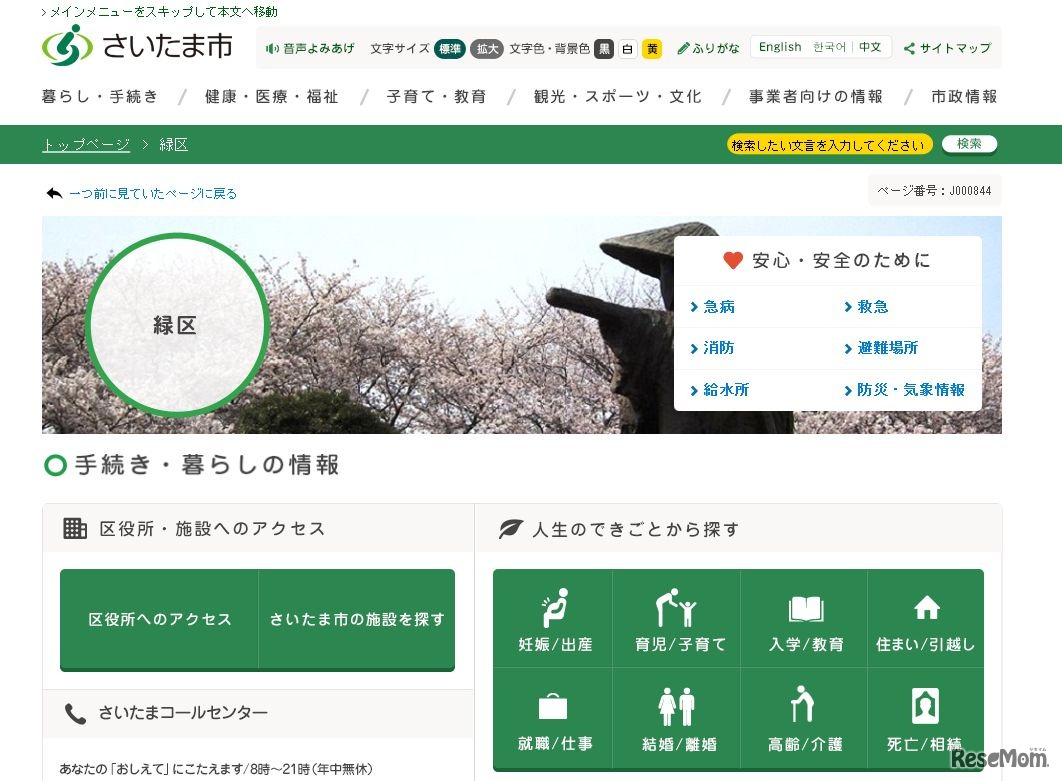Set text size back to 標準
Viewport: 1062px width, 781px height.
click(x=449, y=48)
